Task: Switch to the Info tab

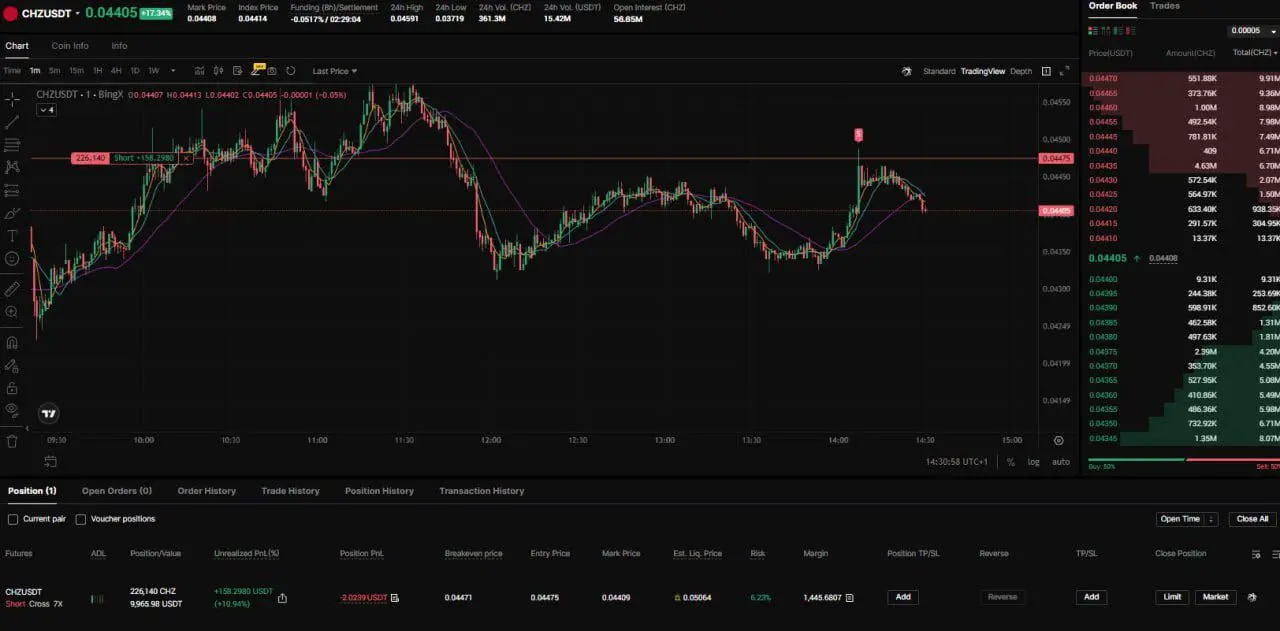Action: point(119,46)
